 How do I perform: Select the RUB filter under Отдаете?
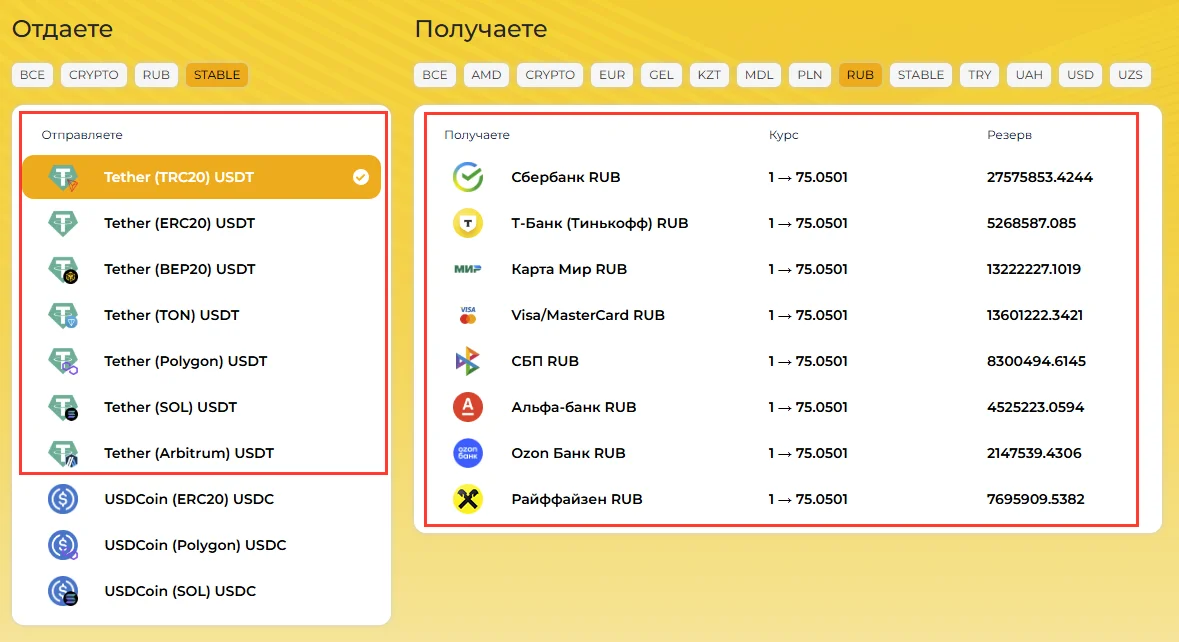click(x=156, y=74)
